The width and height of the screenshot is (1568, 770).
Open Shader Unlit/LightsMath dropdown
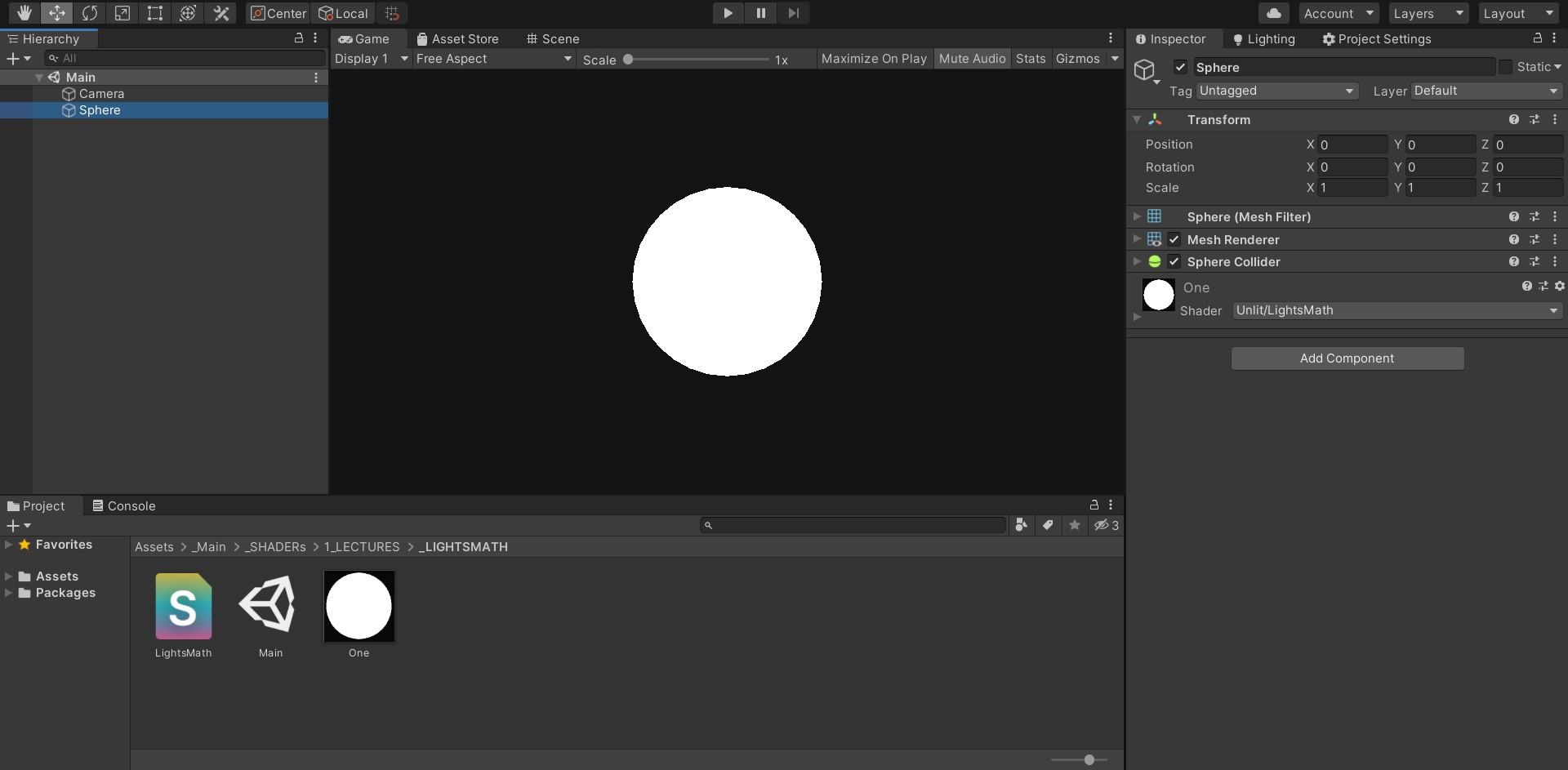(x=1397, y=310)
